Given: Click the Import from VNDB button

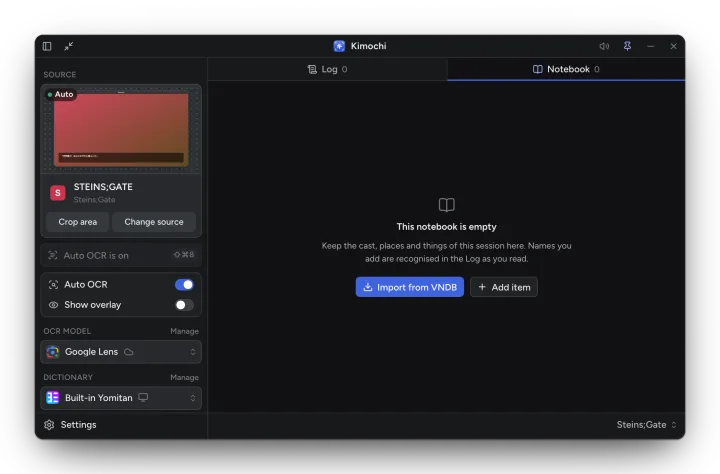Looking at the screenshot, I should [x=410, y=287].
